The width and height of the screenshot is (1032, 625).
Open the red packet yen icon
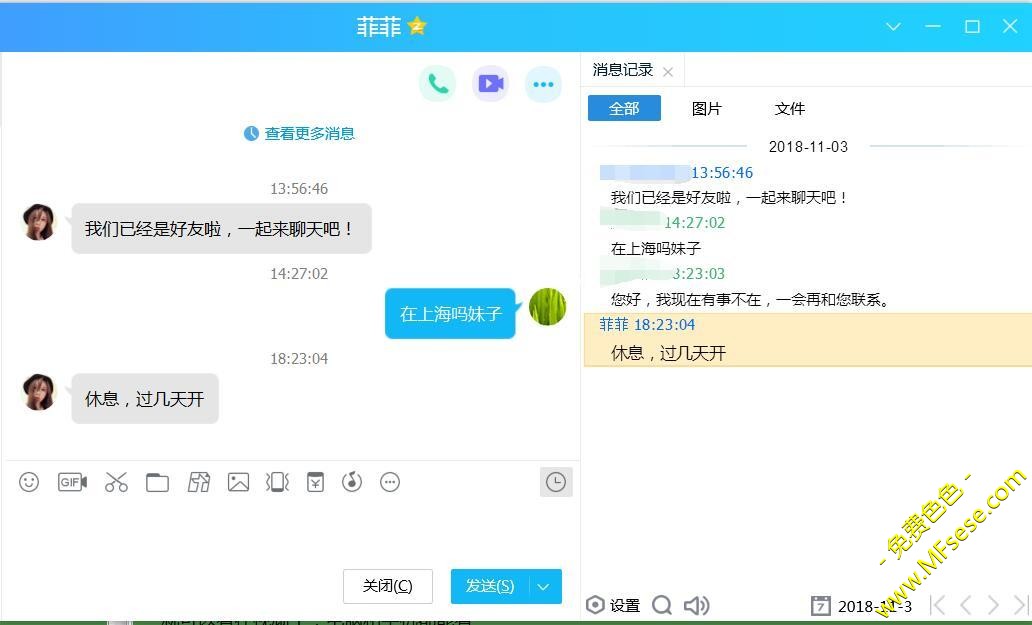click(x=315, y=482)
